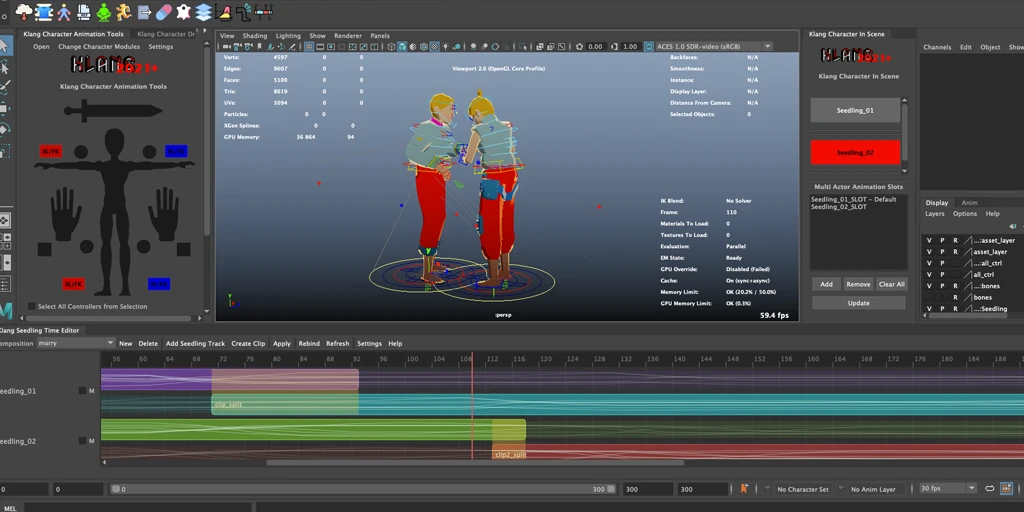The width and height of the screenshot is (1024, 512).
Task: Open the viewport View menu
Action: [x=227, y=36]
